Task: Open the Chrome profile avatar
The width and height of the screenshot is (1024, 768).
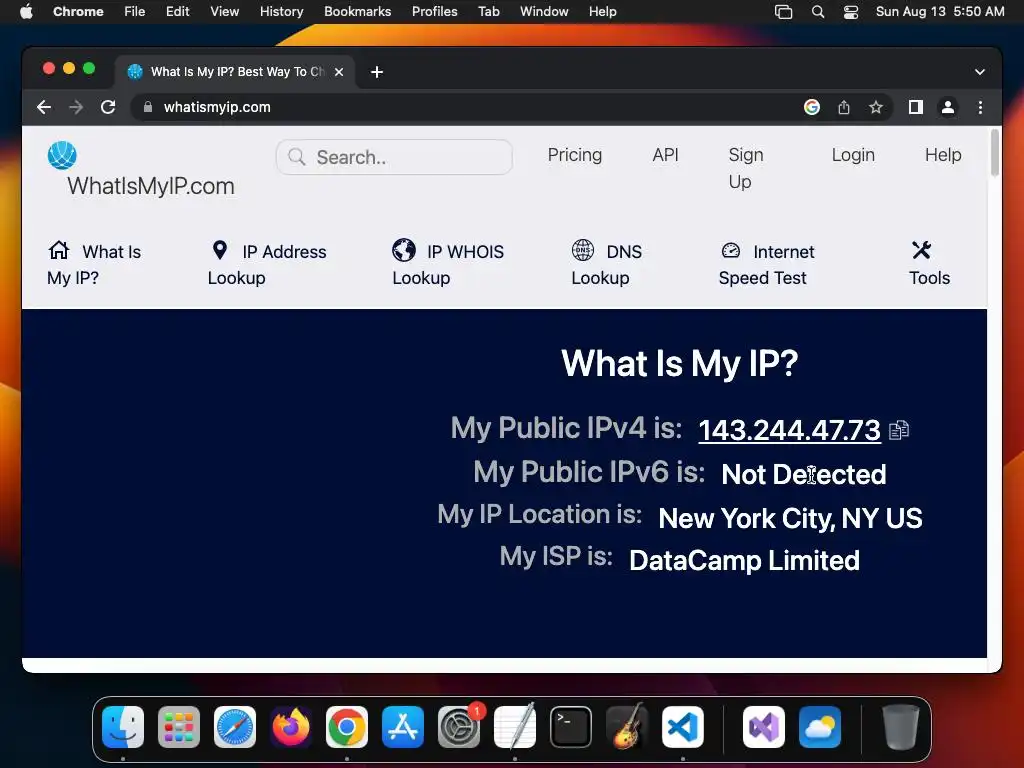Action: 948,107
